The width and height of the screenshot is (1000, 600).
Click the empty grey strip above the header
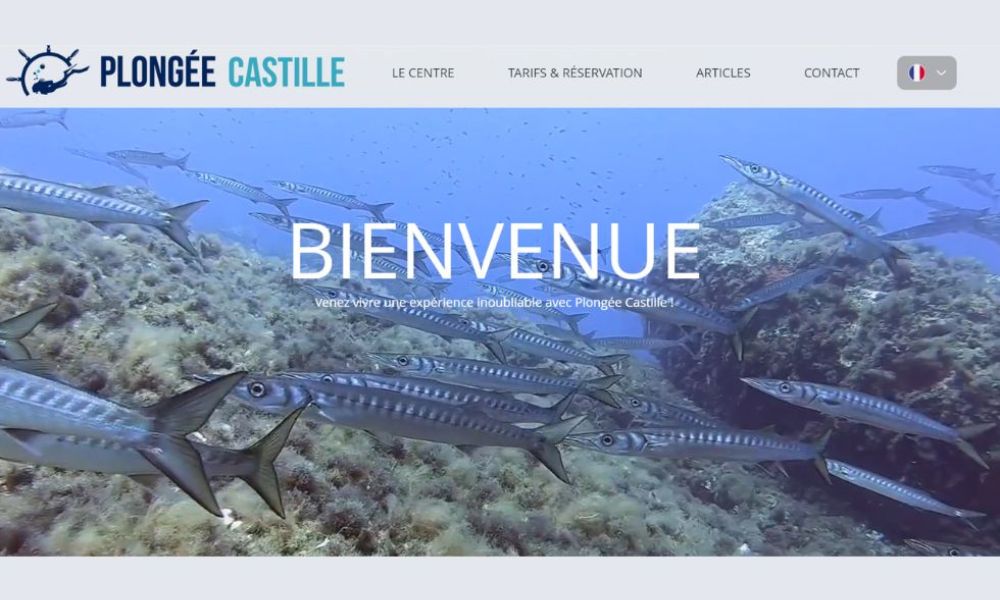(500, 22)
